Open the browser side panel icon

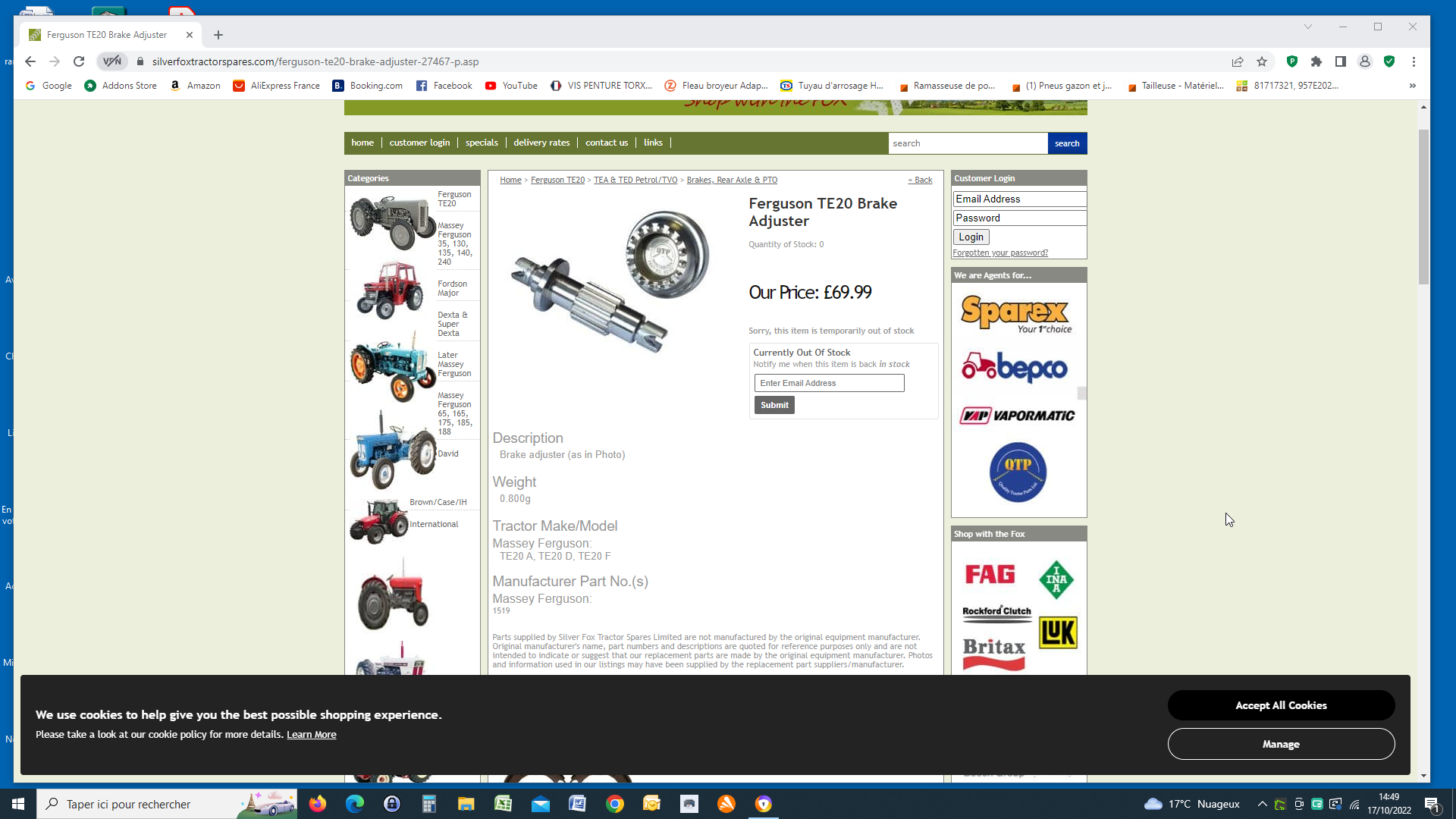click(x=1341, y=61)
